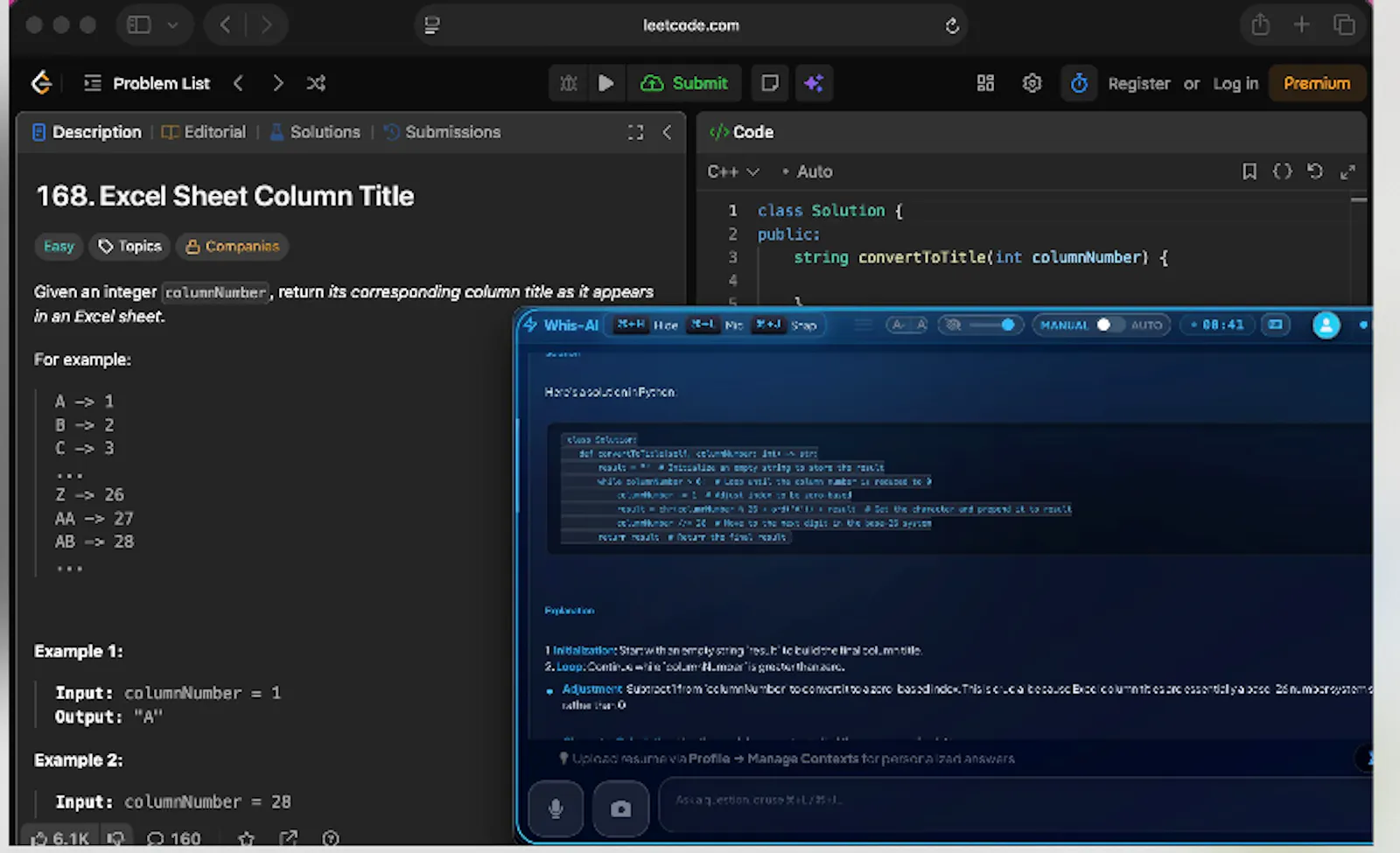
Task: Share the problem via share icon
Action: (x=288, y=838)
